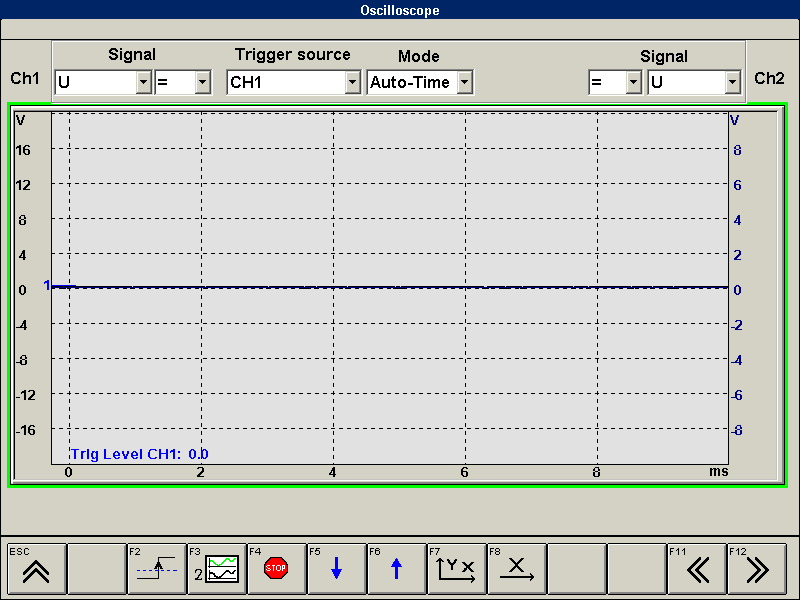
Task: Click the Ch1 axis value '-4'
Action: [x=21, y=325]
